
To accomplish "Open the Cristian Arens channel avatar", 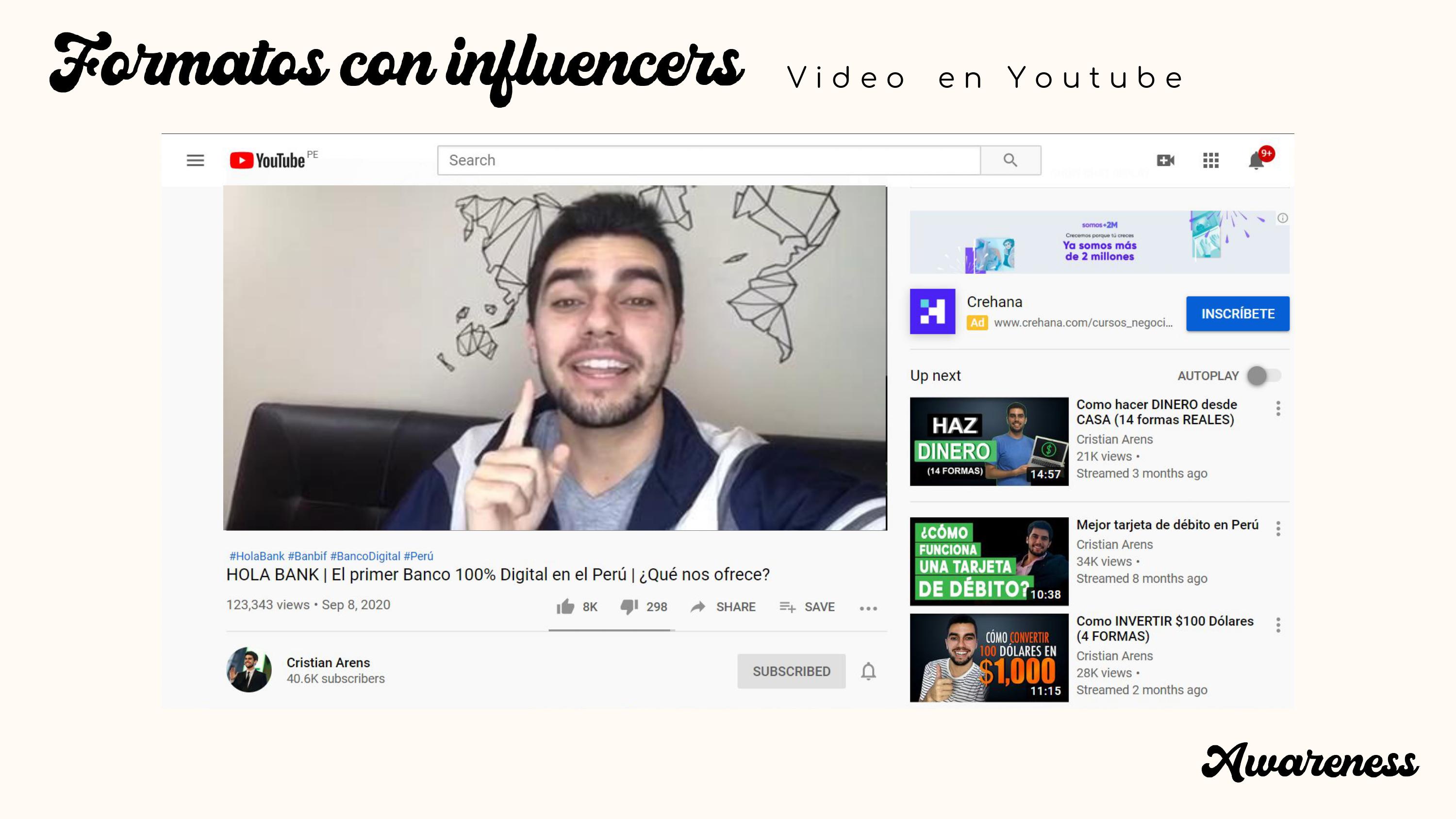I will [x=248, y=670].
